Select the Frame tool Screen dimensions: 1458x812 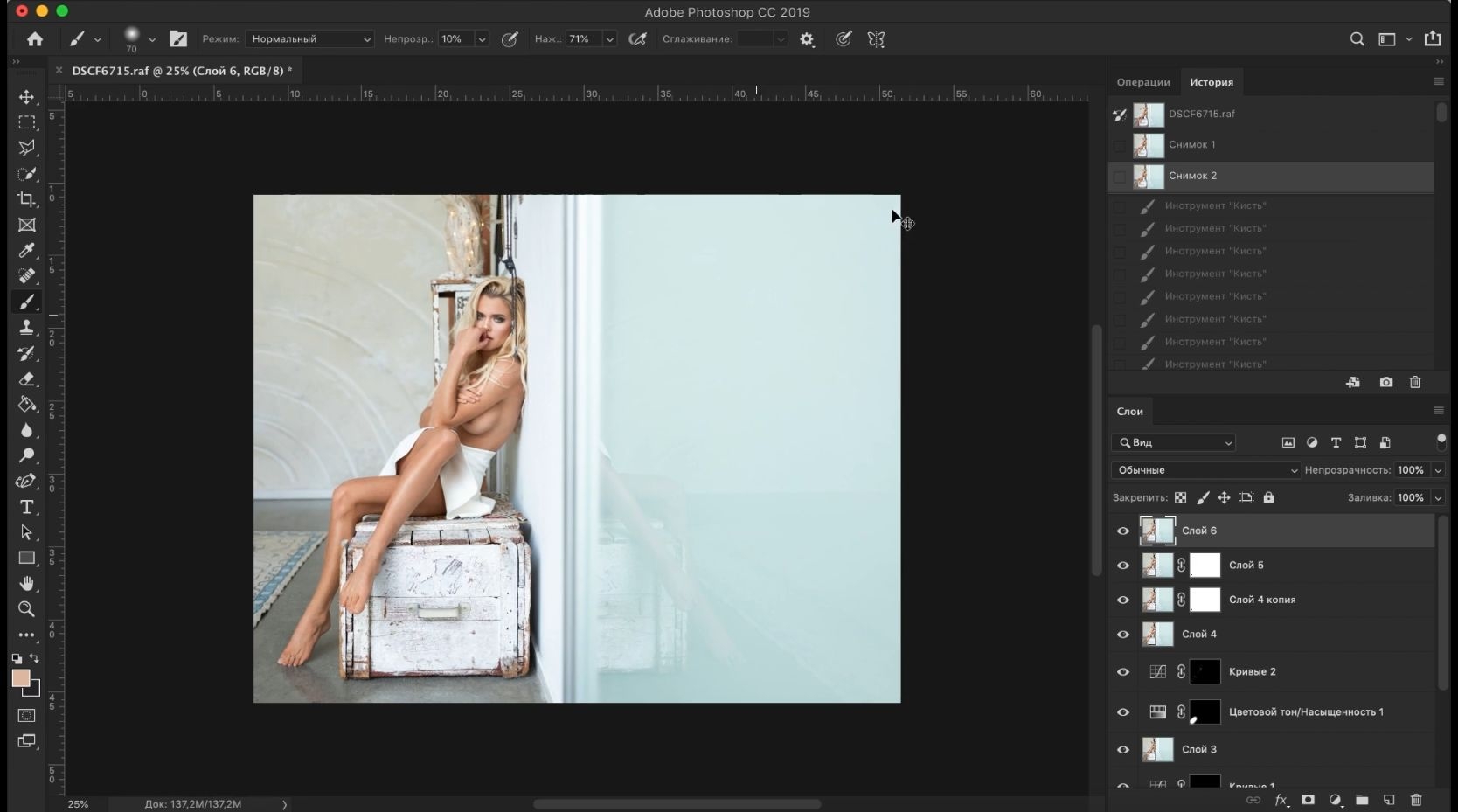click(x=26, y=225)
